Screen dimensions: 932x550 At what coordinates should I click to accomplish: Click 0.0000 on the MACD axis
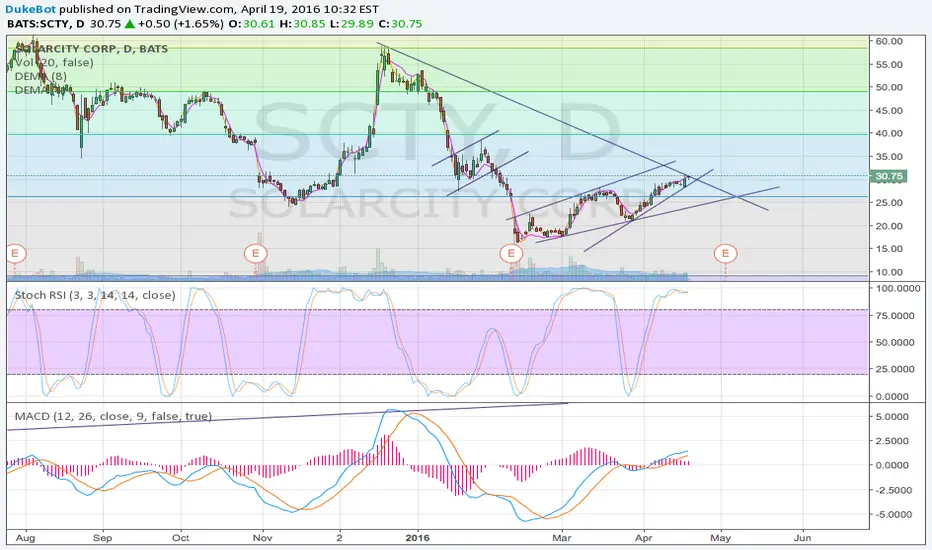[x=892, y=466]
